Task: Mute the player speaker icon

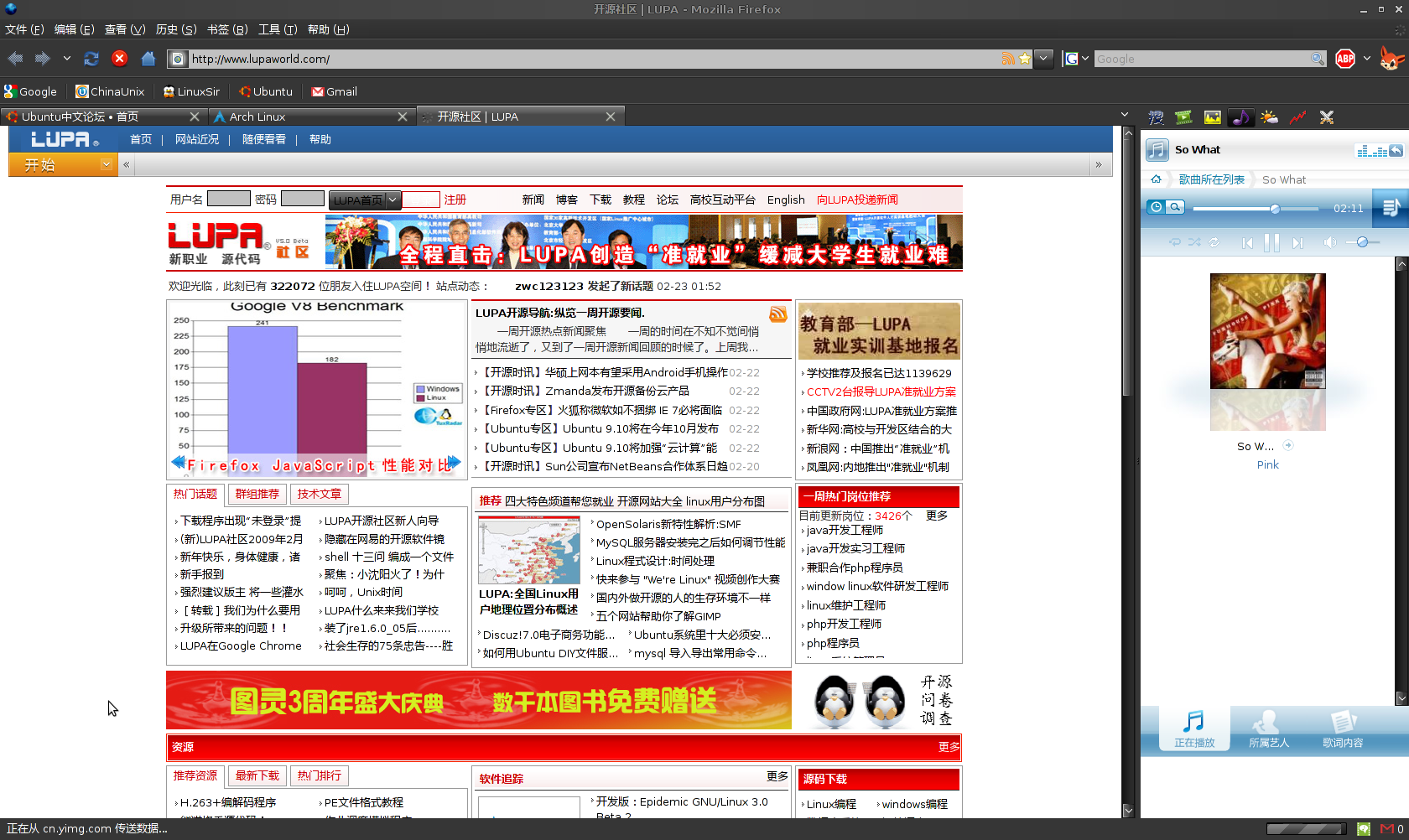Action: [1329, 242]
